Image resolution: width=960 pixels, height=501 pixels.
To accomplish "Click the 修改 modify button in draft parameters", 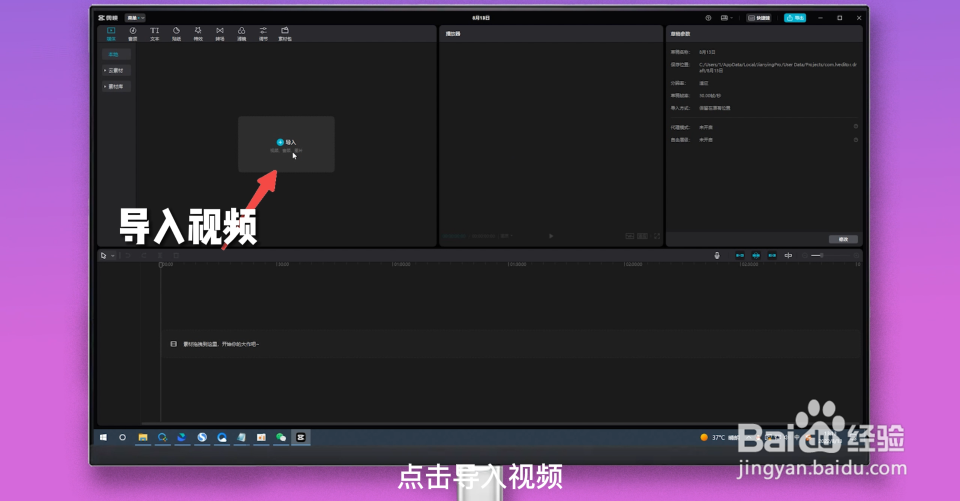I will pyautogui.click(x=844, y=239).
